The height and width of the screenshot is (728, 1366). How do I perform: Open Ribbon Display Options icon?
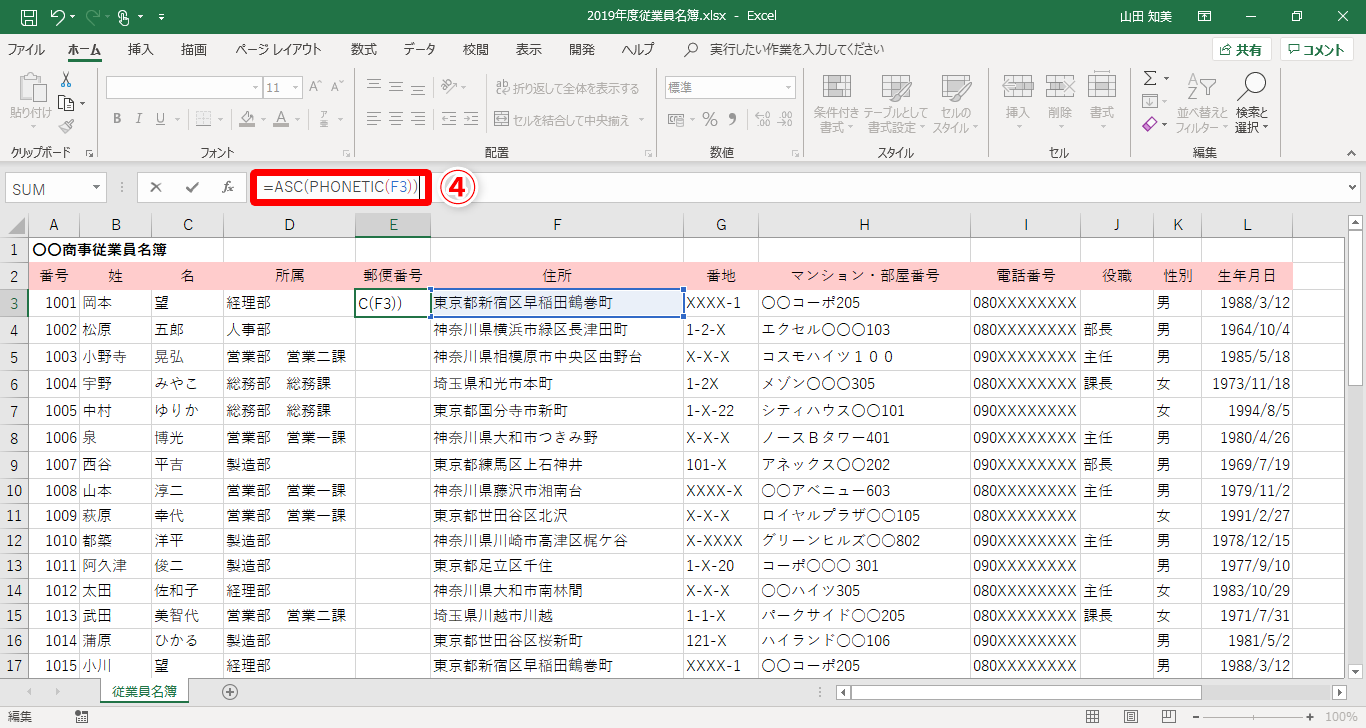point(1204,17)
